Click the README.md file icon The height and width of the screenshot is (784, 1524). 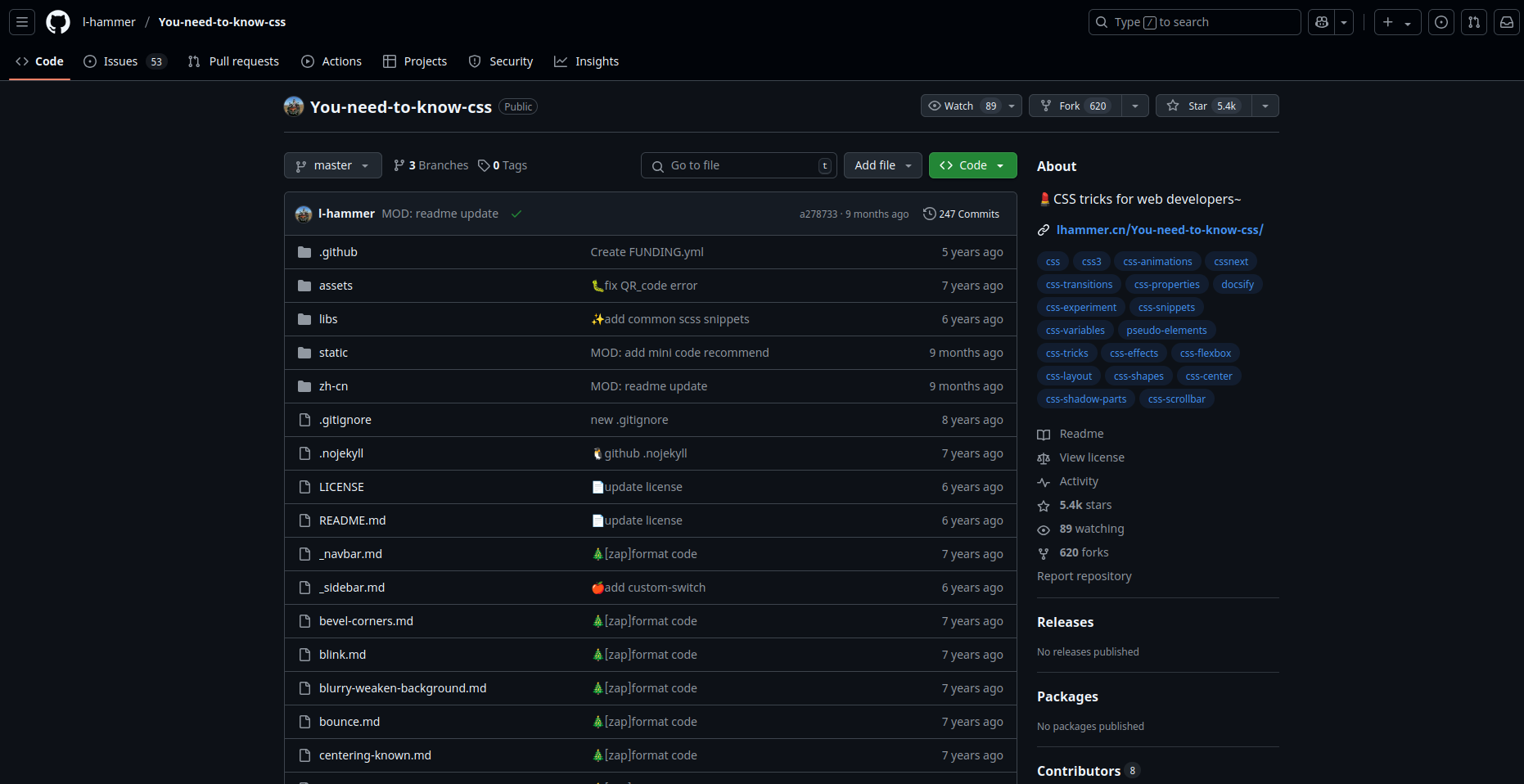[304, 520]
